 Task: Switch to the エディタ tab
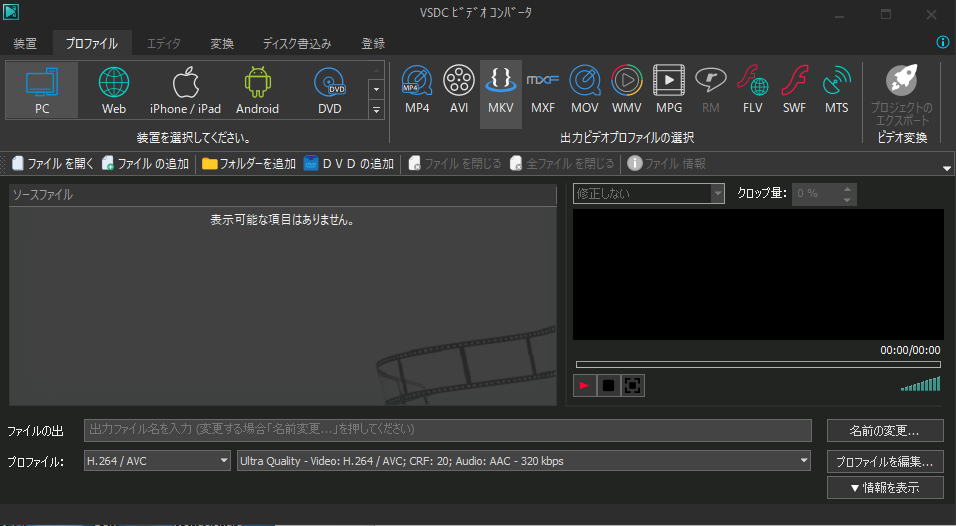tap(163, 43)
